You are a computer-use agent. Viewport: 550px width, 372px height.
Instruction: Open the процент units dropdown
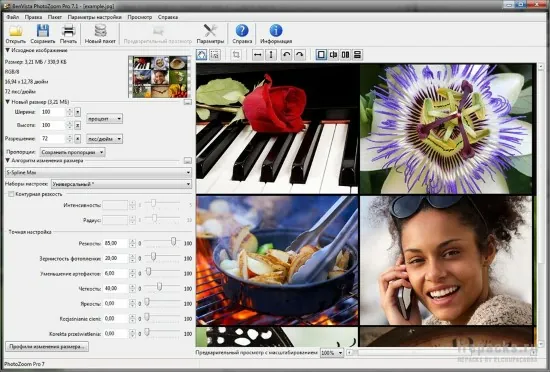pos(104,119)
